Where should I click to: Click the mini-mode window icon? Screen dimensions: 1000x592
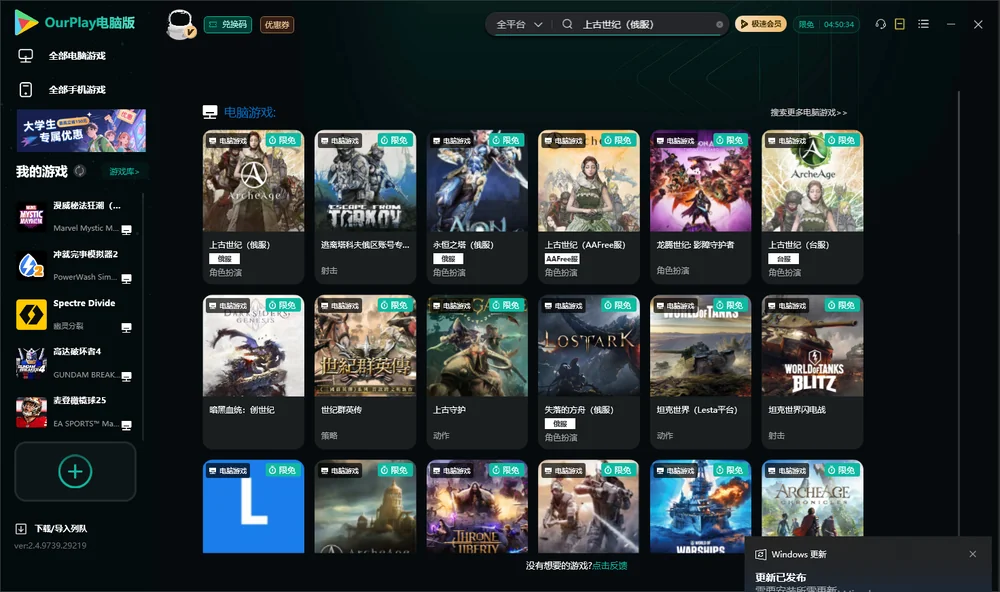point(900,24)
